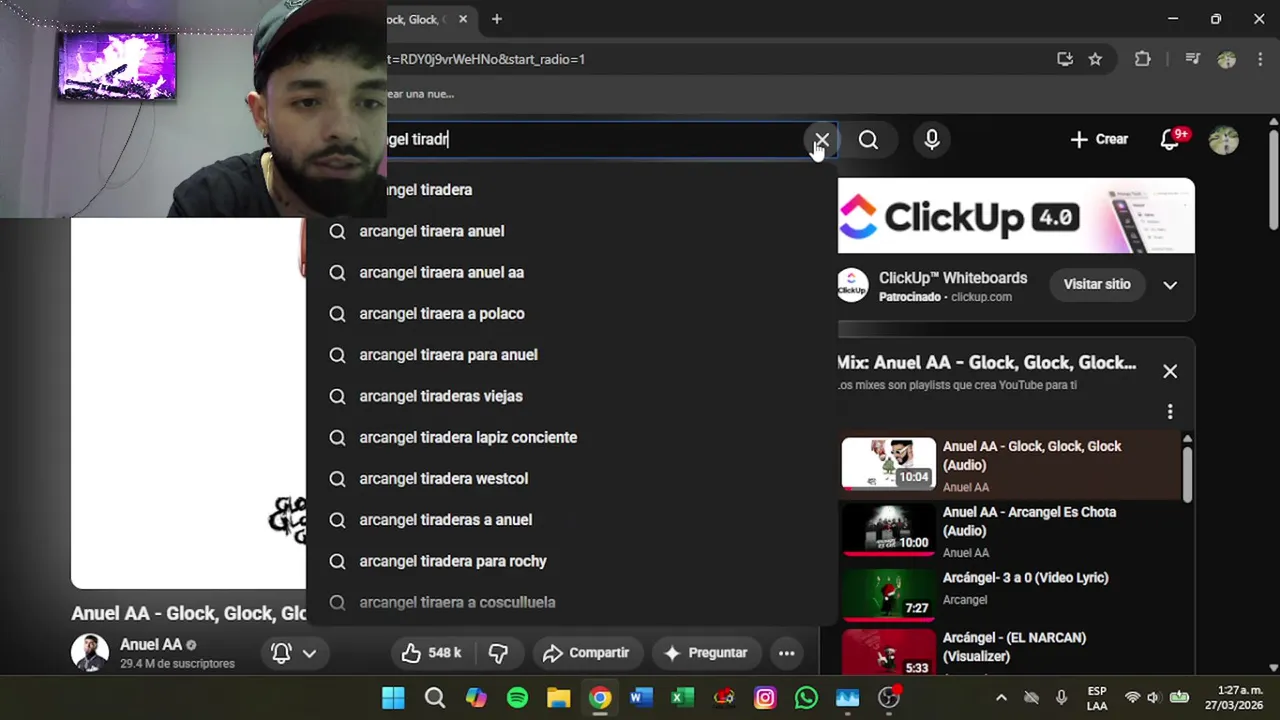Open the notifications bell with 9+ badge
The image size is (1280, 720).
click(x=1171, y=140)
